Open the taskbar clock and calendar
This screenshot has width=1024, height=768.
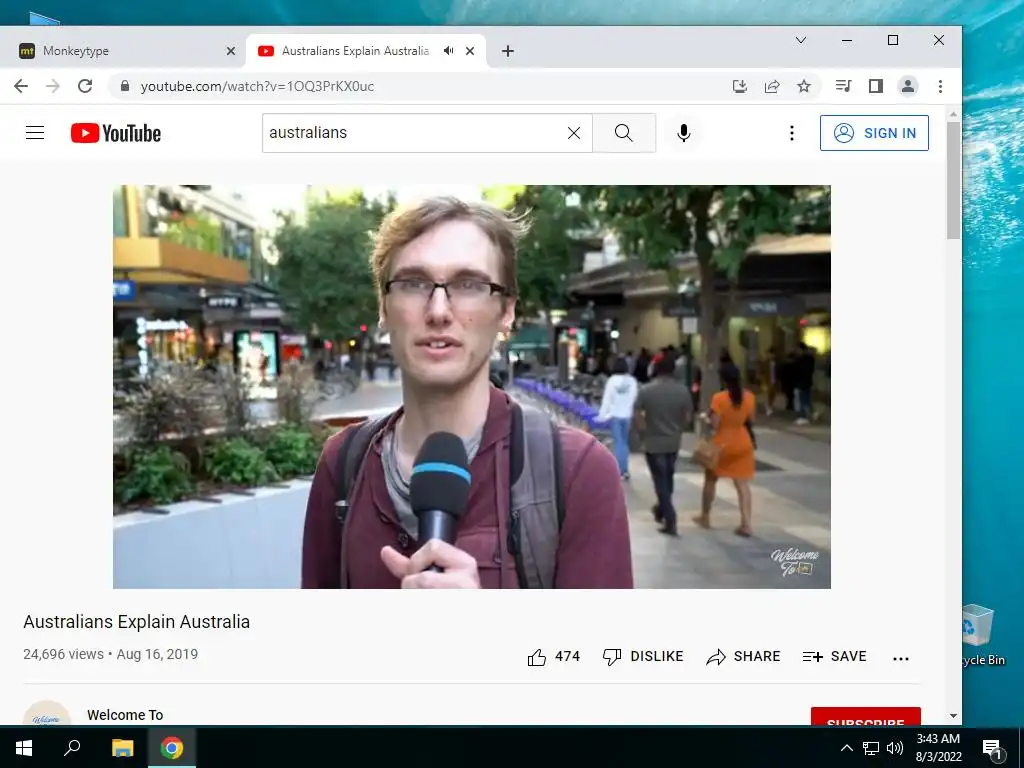pos(938,748)
